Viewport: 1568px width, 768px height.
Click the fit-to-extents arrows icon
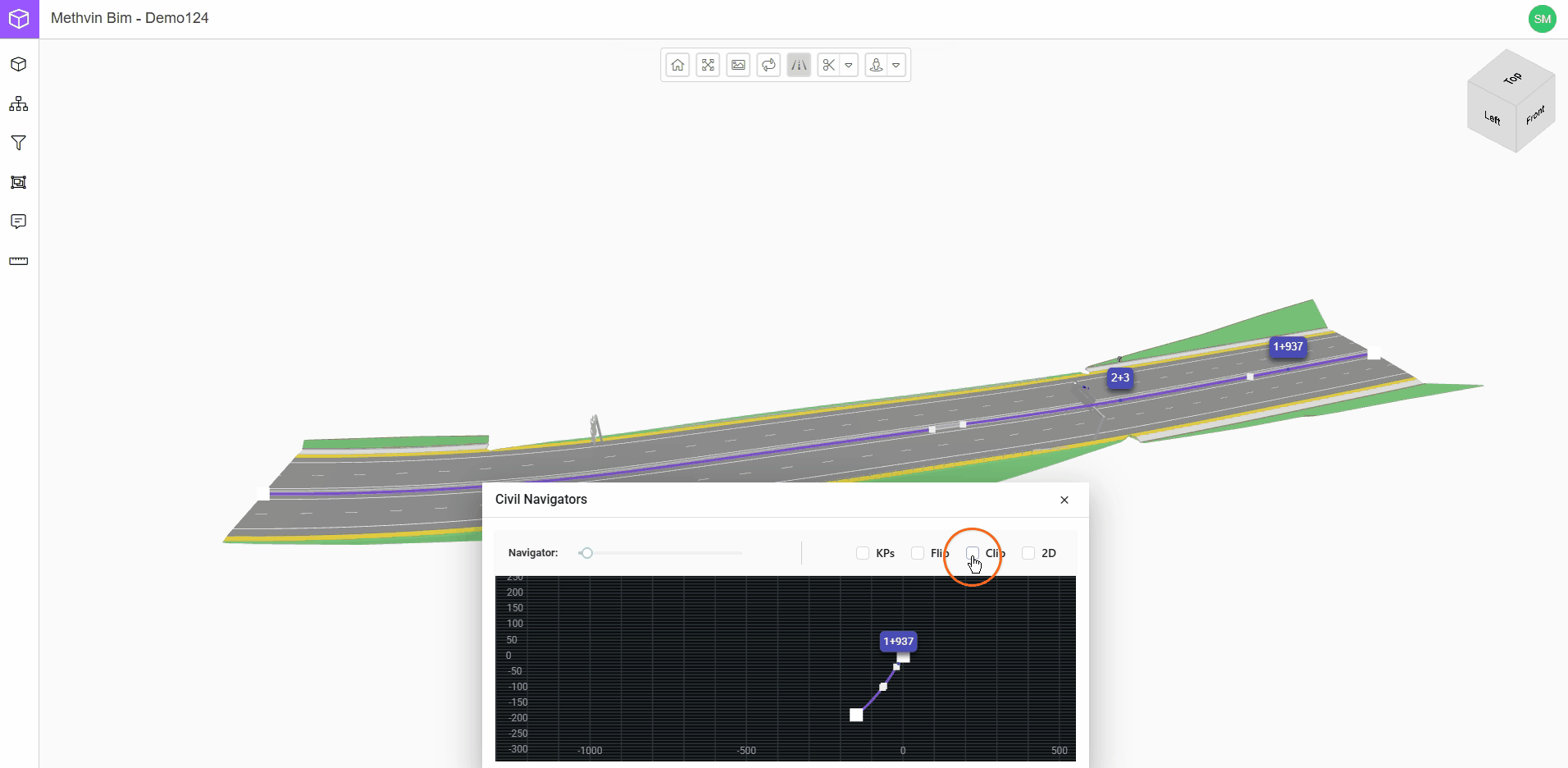(708, 65)
